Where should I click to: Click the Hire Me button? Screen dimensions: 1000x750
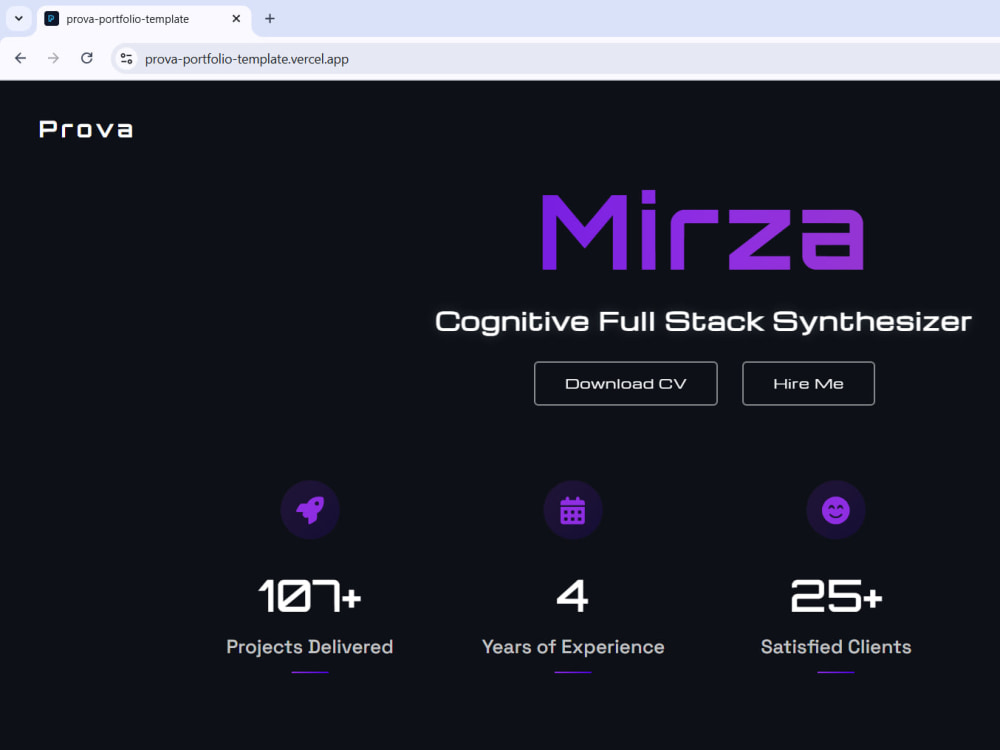click(808, 383)
